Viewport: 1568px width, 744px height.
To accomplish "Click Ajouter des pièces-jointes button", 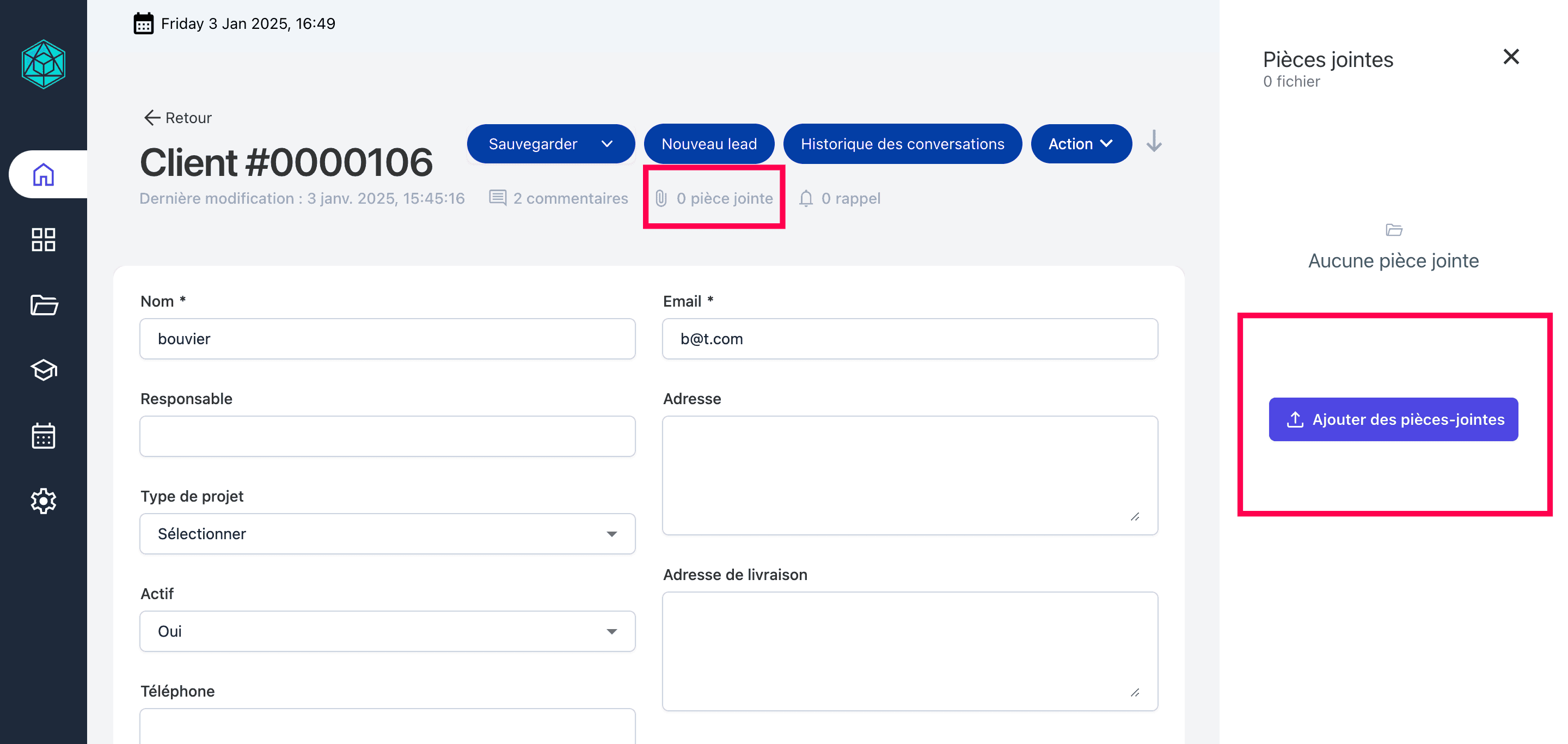I will pos(1393,419).
